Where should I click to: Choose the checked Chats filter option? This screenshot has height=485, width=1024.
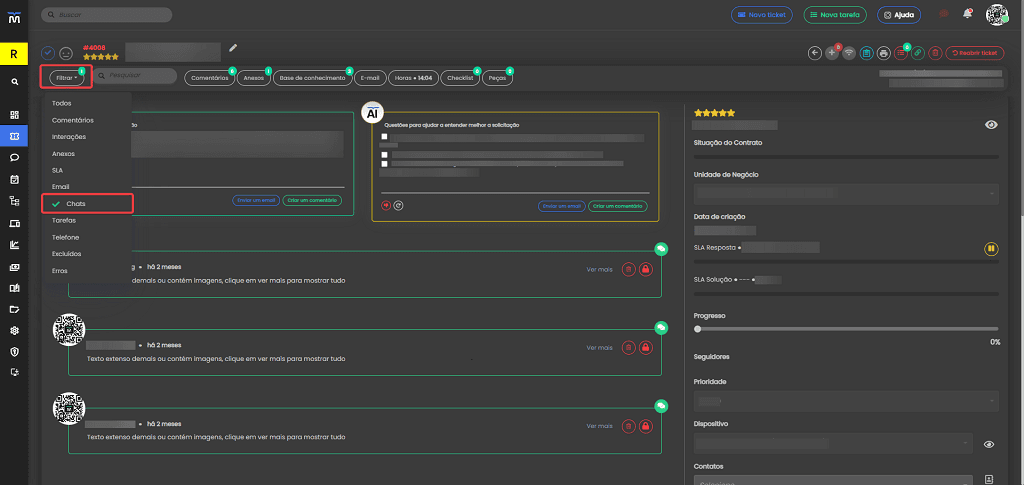point(88,204)
